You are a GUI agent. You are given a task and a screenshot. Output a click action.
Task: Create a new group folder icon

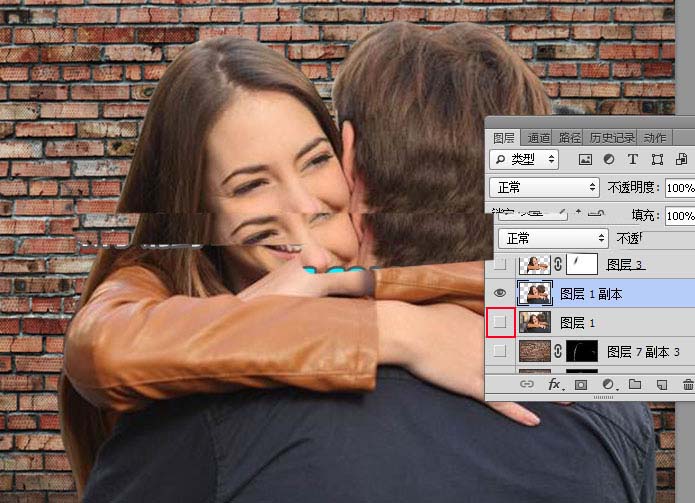(635, 384)
